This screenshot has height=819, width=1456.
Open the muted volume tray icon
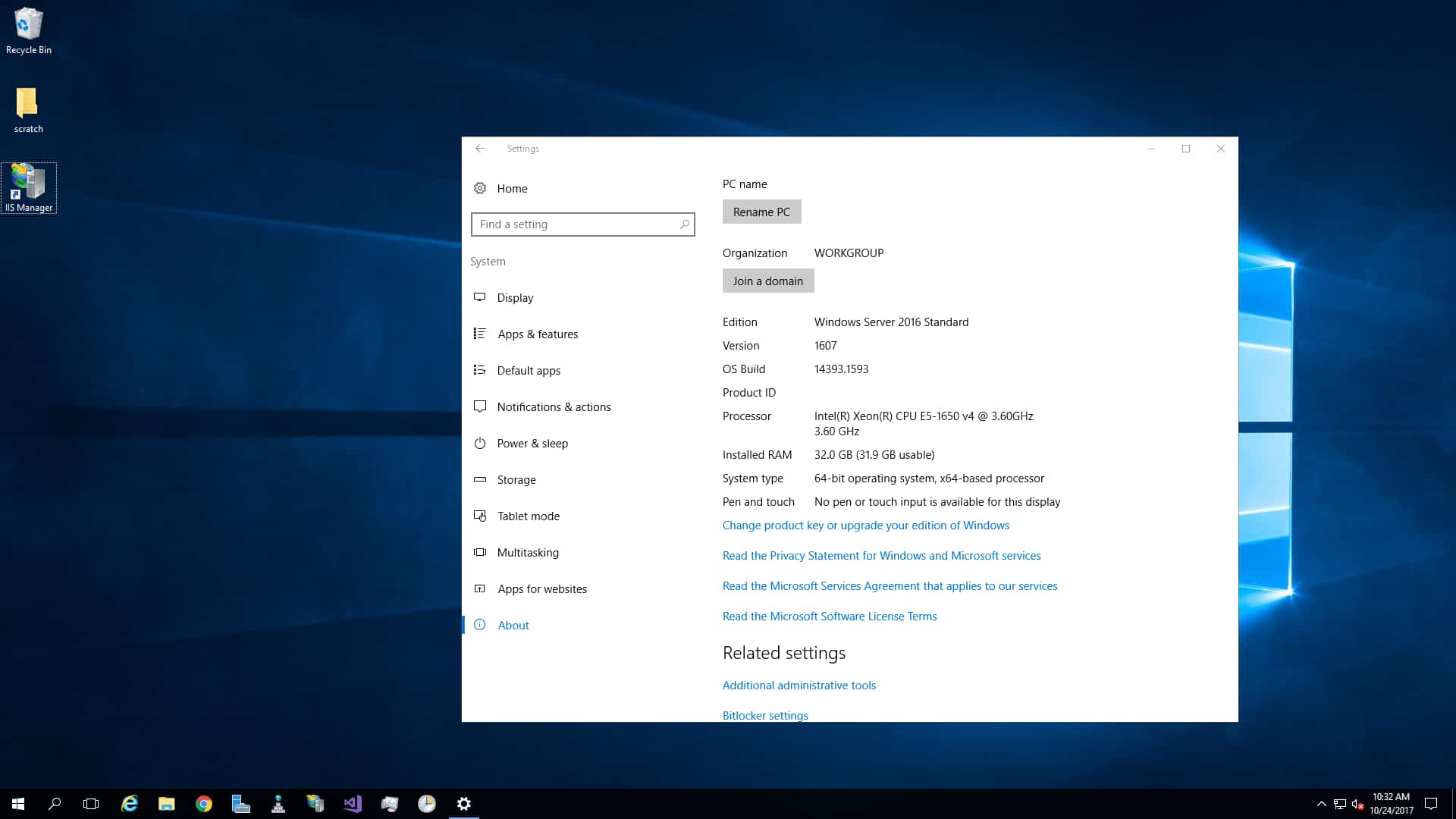tap(1357, 804)
